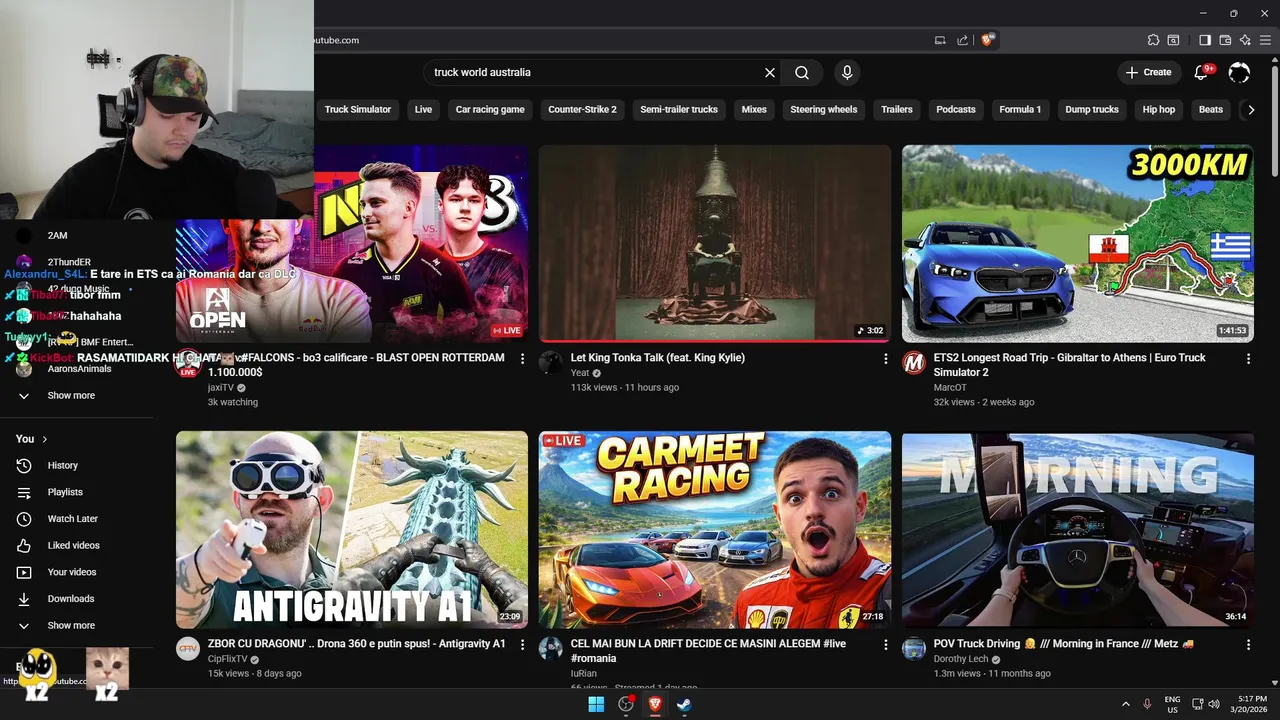The height and width of the screenshot is (720, 1280).
Task: Select the Steering wheels chip
Action: coord(823,110)
